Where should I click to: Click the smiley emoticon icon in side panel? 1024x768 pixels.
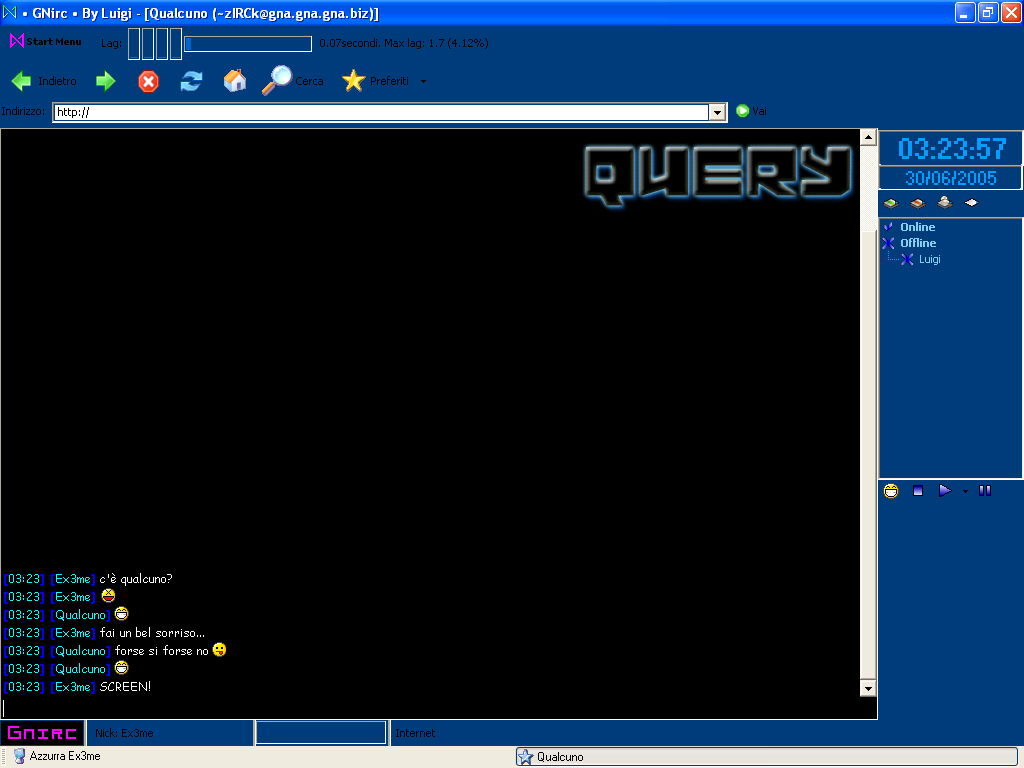[x=890, y=490]
